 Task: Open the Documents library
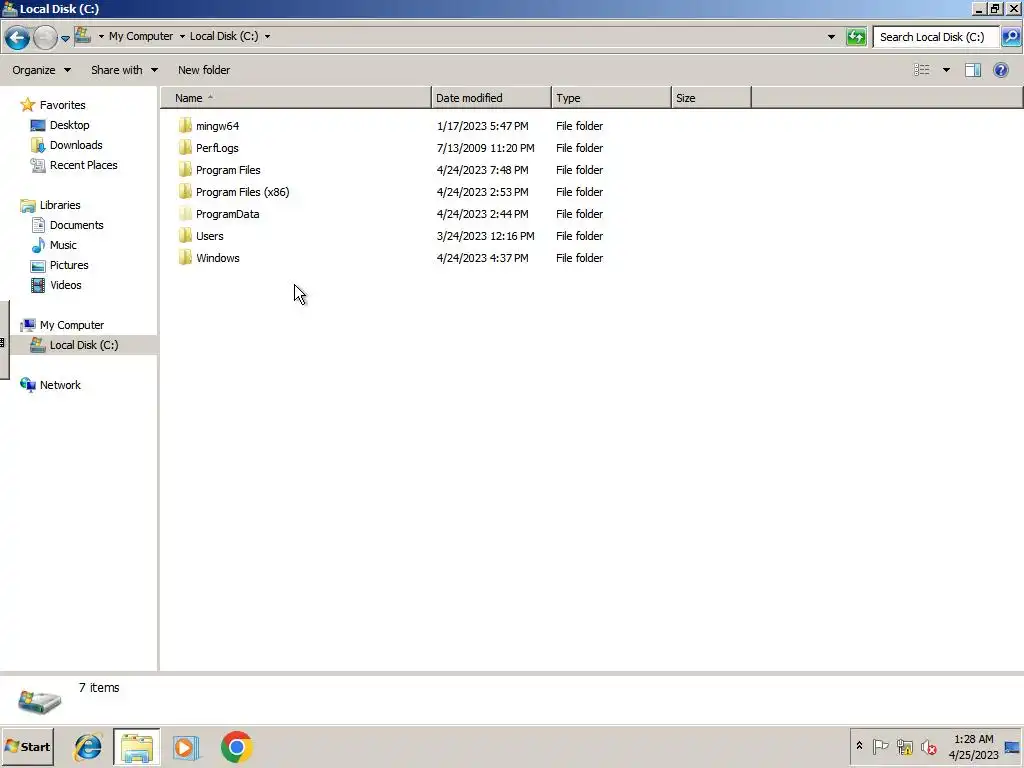(76, 225)
